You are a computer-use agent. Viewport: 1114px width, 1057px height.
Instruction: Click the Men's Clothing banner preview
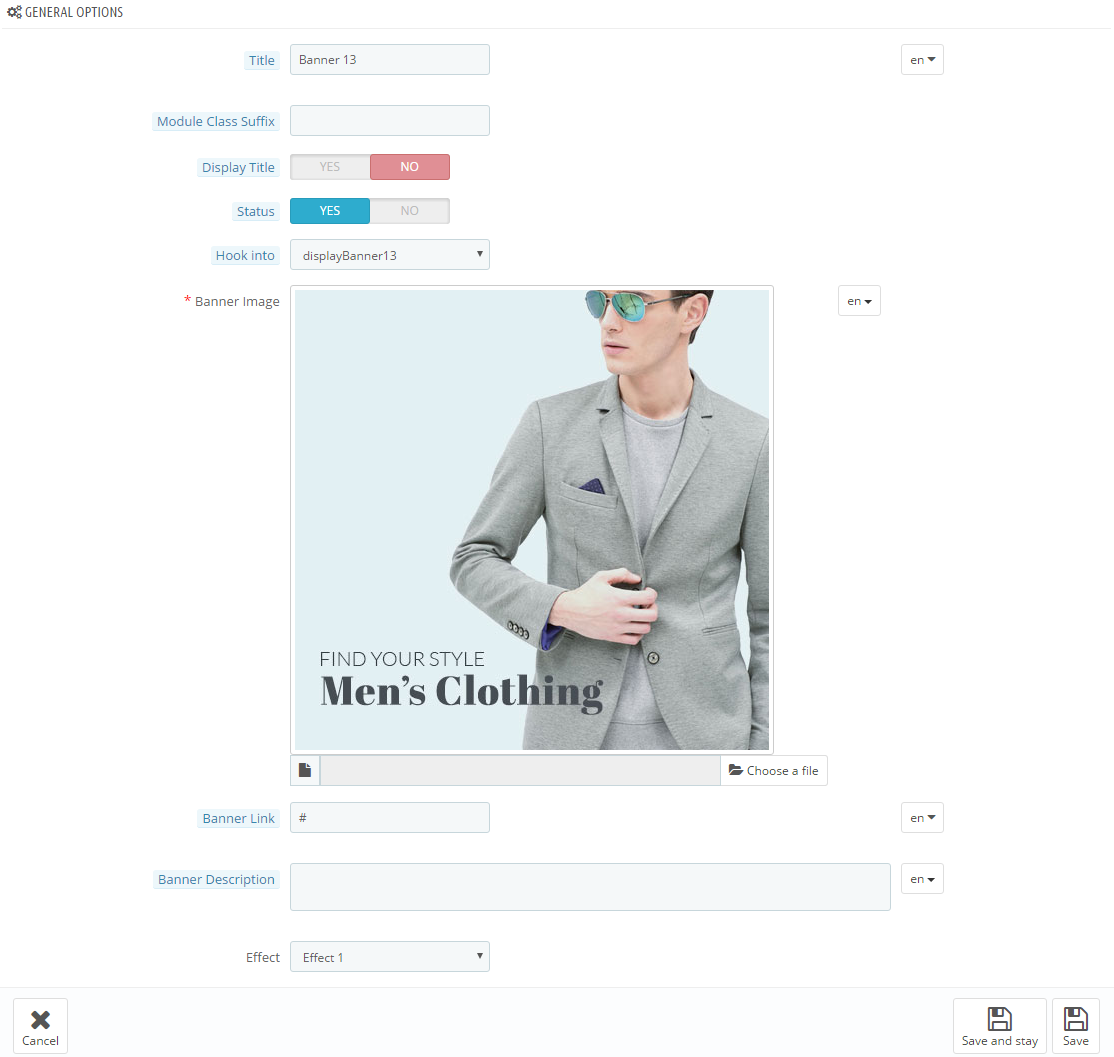pyautogui.click(x=531, y=520)
